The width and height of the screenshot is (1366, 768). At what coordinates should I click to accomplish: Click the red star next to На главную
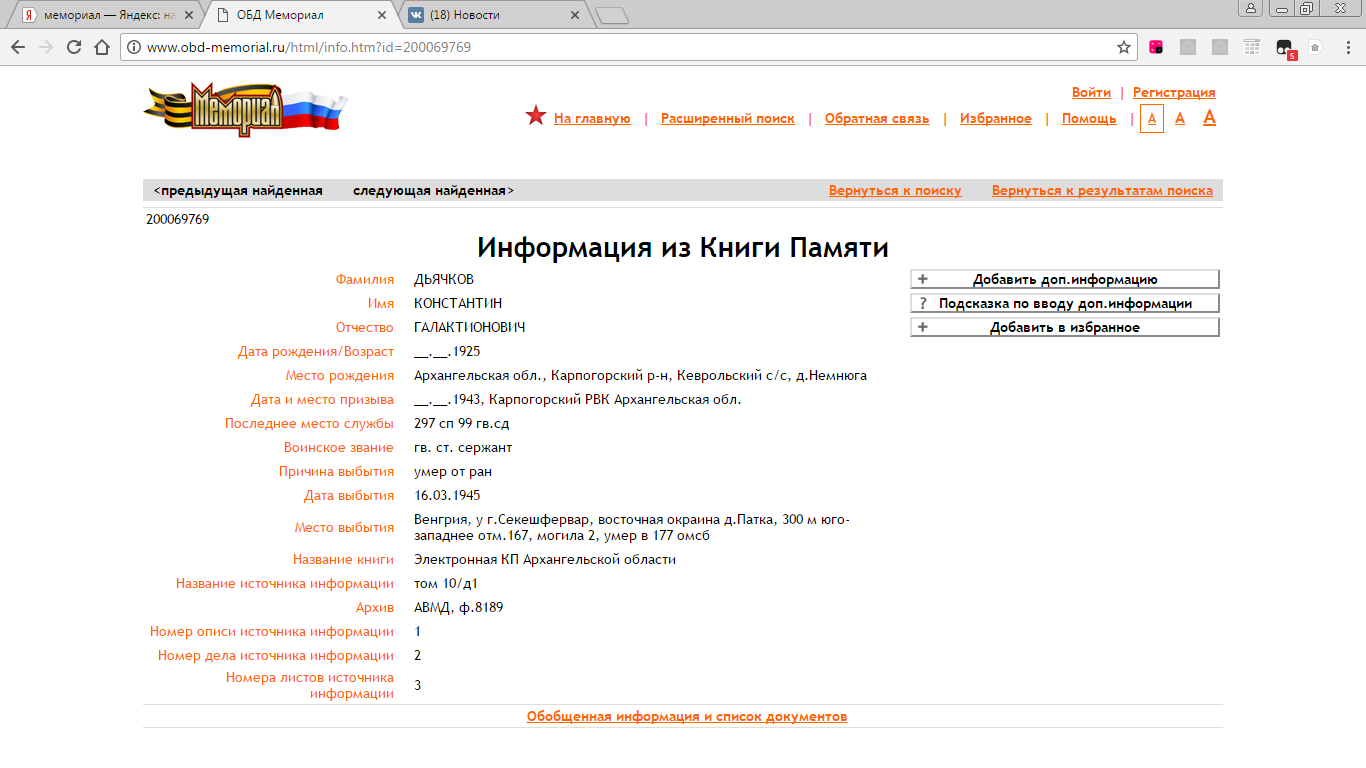[536, 117]
